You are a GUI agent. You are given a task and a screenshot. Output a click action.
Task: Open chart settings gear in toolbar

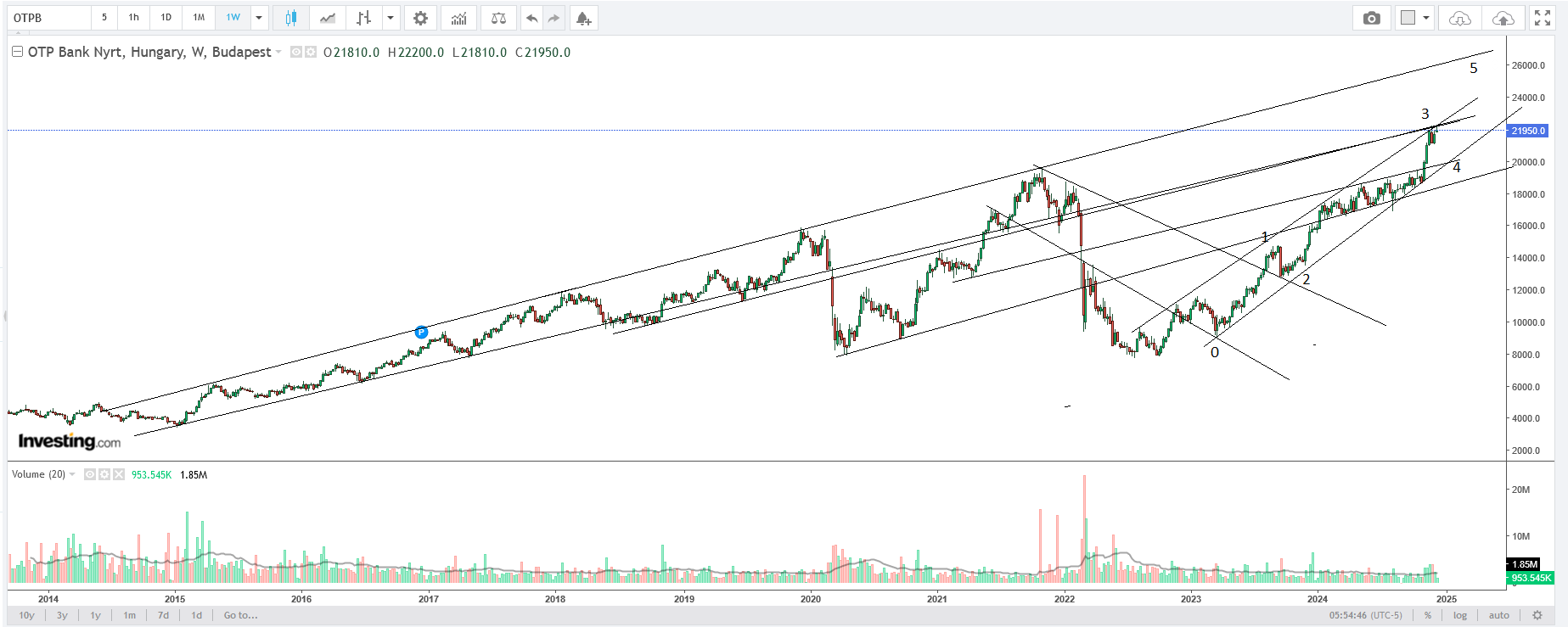point(420,18)
